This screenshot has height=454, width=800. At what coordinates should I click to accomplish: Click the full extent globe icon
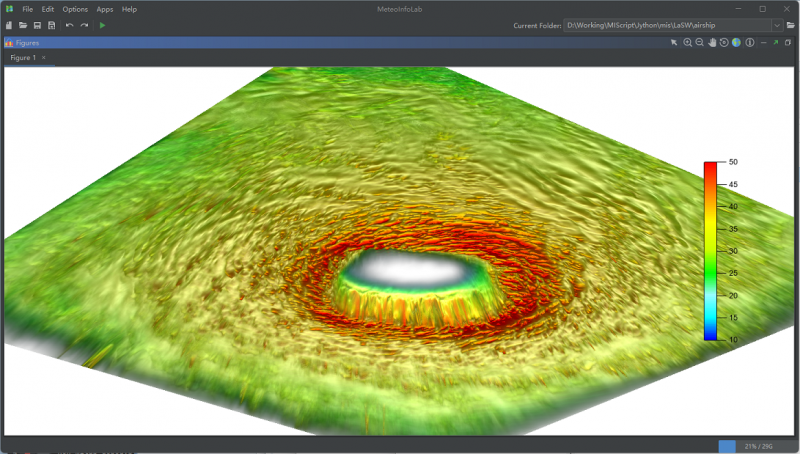tap(736, 43)
